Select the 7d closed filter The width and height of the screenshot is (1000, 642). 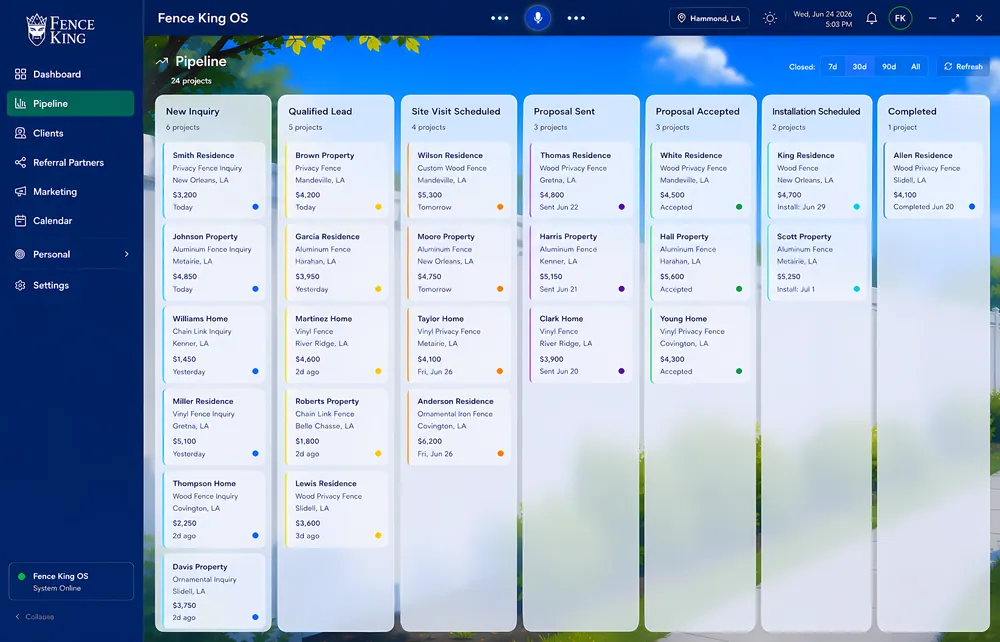832,66
